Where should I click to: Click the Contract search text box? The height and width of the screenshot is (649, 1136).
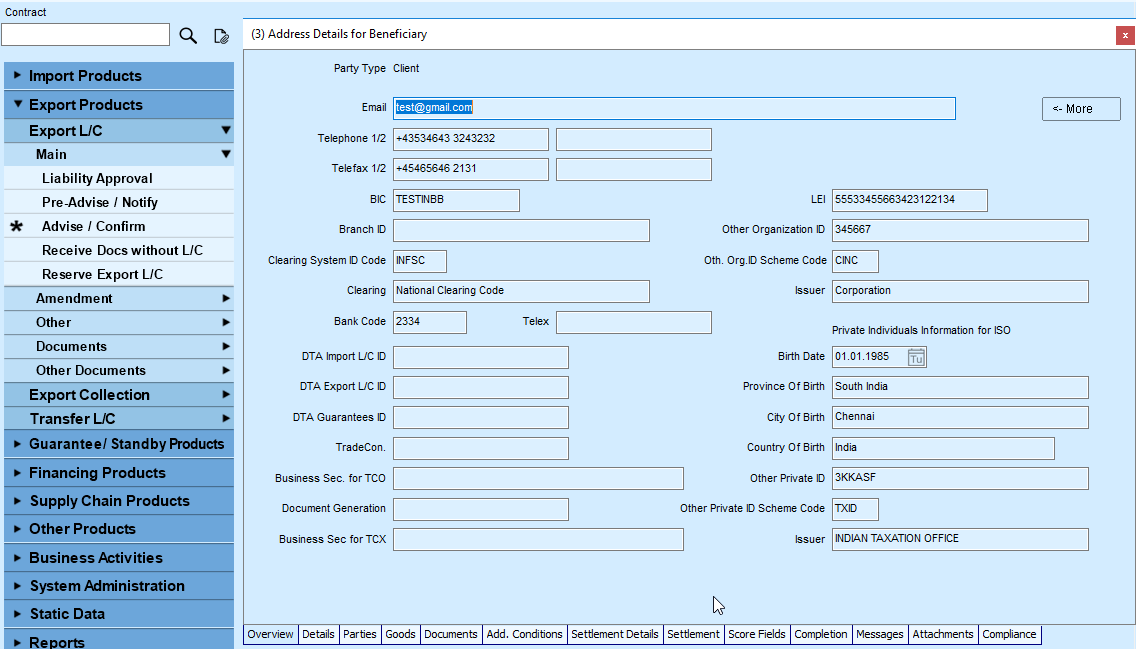85,35
